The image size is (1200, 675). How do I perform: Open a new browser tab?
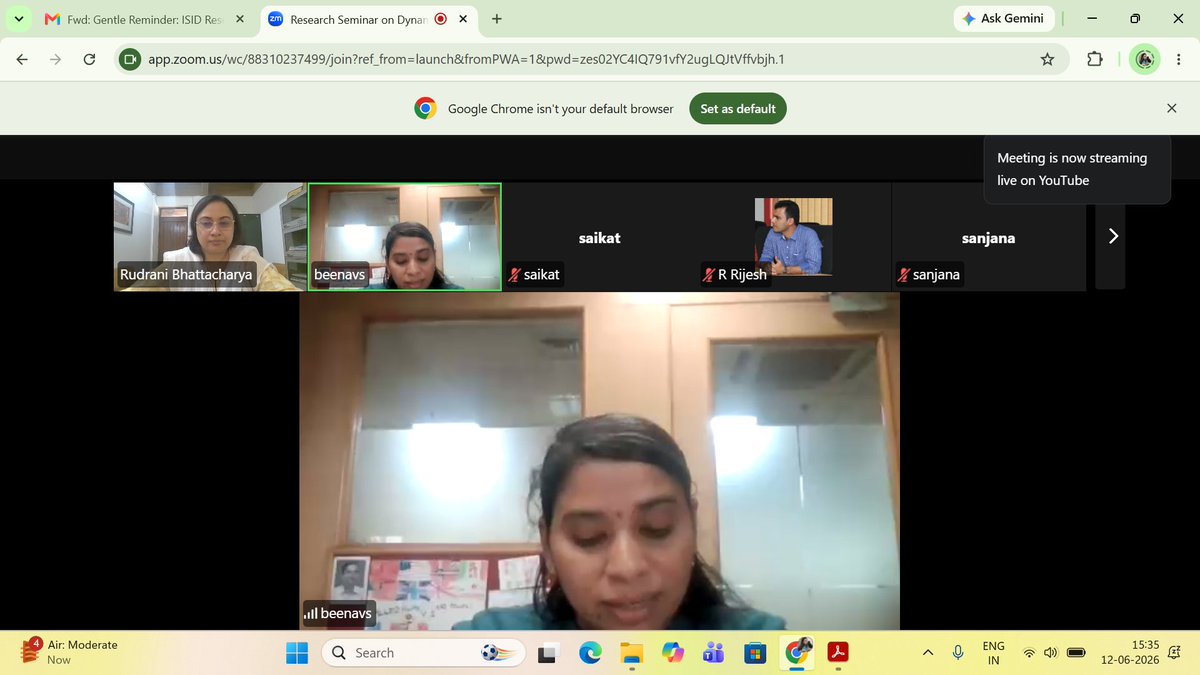[x=497, y=18]
